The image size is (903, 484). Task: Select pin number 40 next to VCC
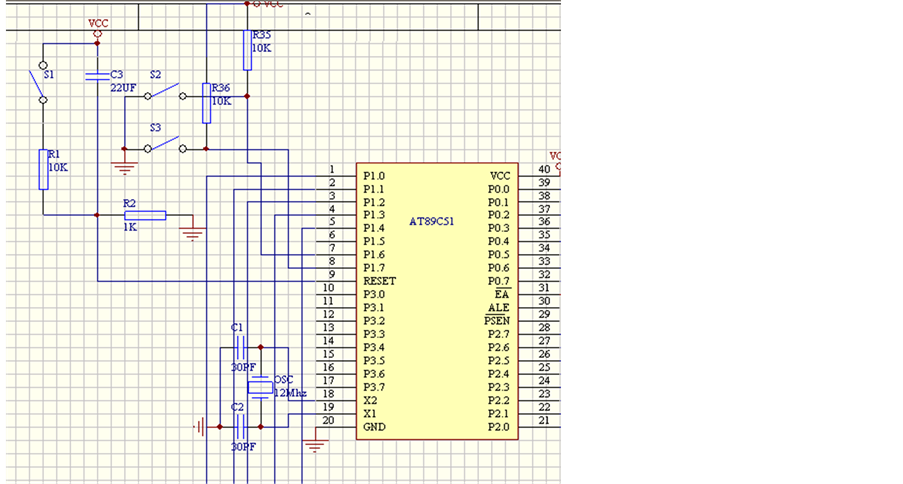pyautogui.click(x=543, y=170)
